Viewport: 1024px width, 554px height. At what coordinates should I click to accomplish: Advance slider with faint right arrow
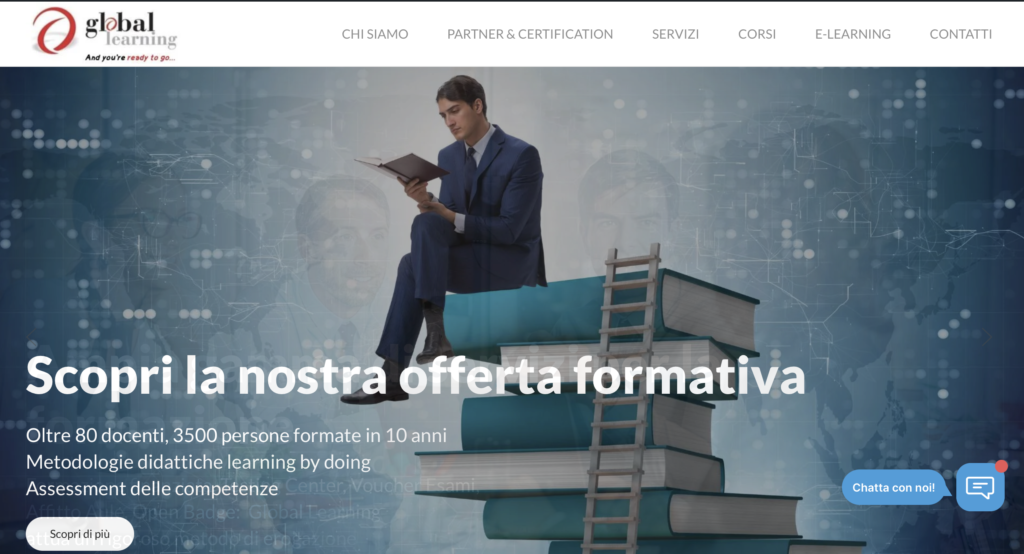(x=987, y=337)
